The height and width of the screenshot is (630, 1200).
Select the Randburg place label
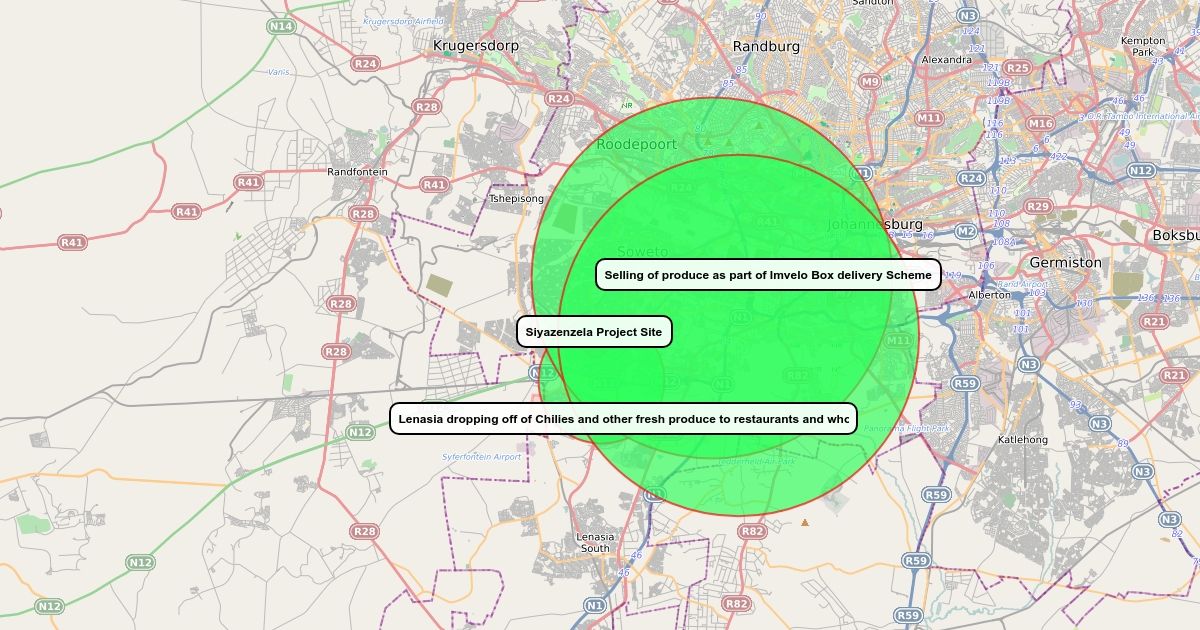coord(766,46)
